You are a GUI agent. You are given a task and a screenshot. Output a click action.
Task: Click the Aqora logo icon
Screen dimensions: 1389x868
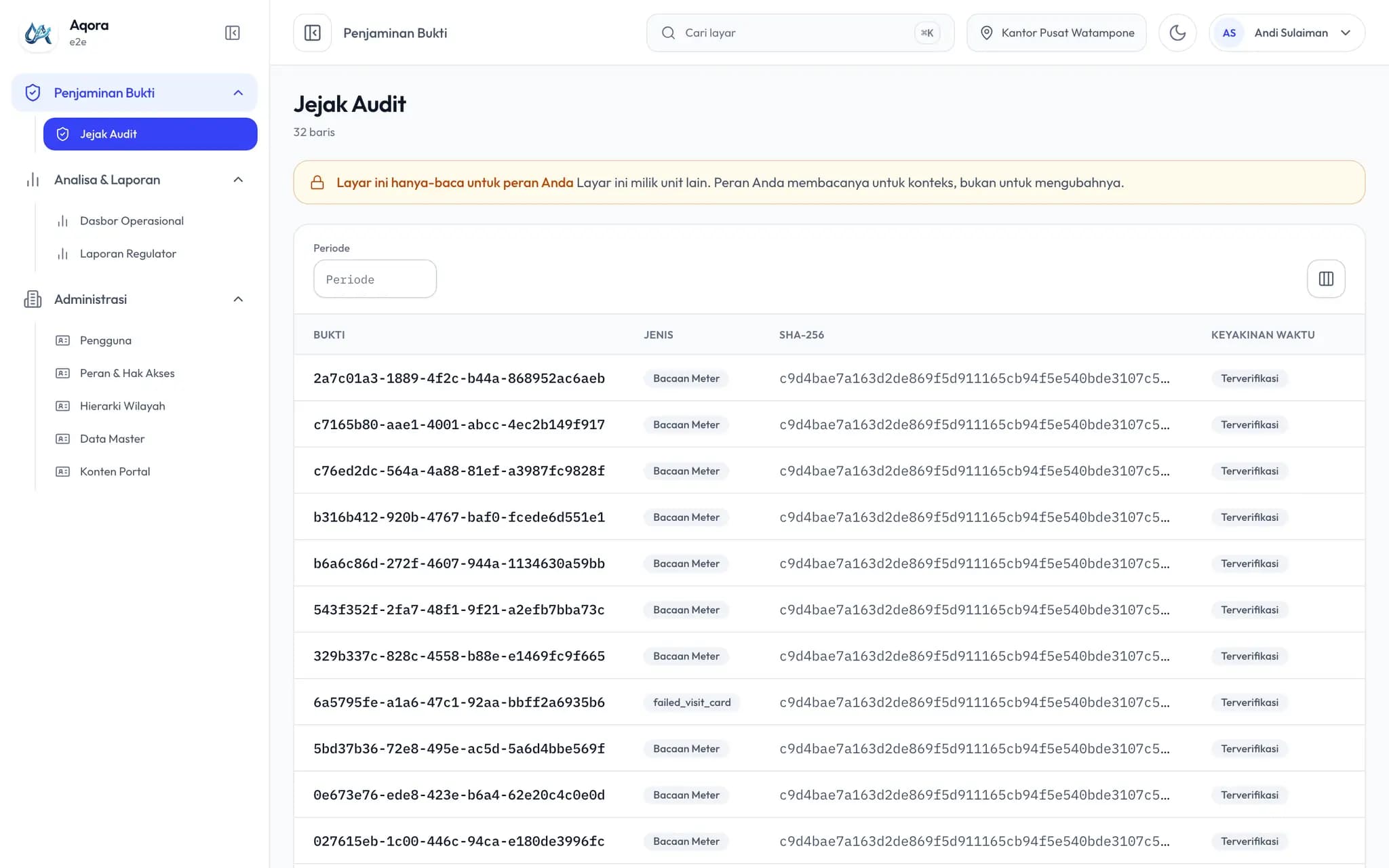[x=38, y=33]
